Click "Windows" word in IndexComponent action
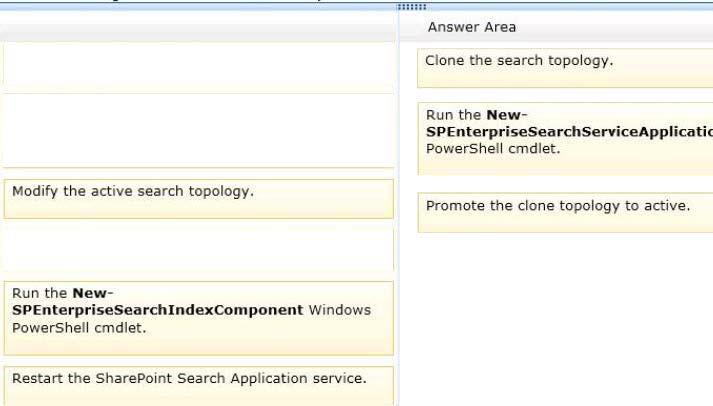This screenshot has width=713, height=406. tap(340, 310)
